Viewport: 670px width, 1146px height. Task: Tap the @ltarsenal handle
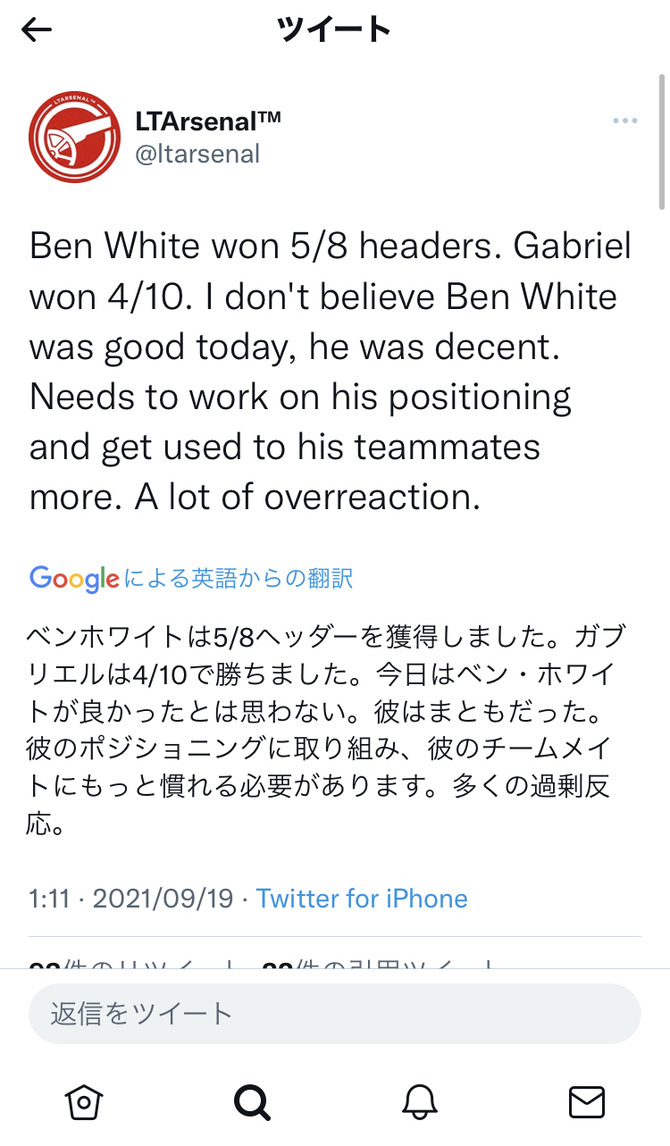coord(196,154)
